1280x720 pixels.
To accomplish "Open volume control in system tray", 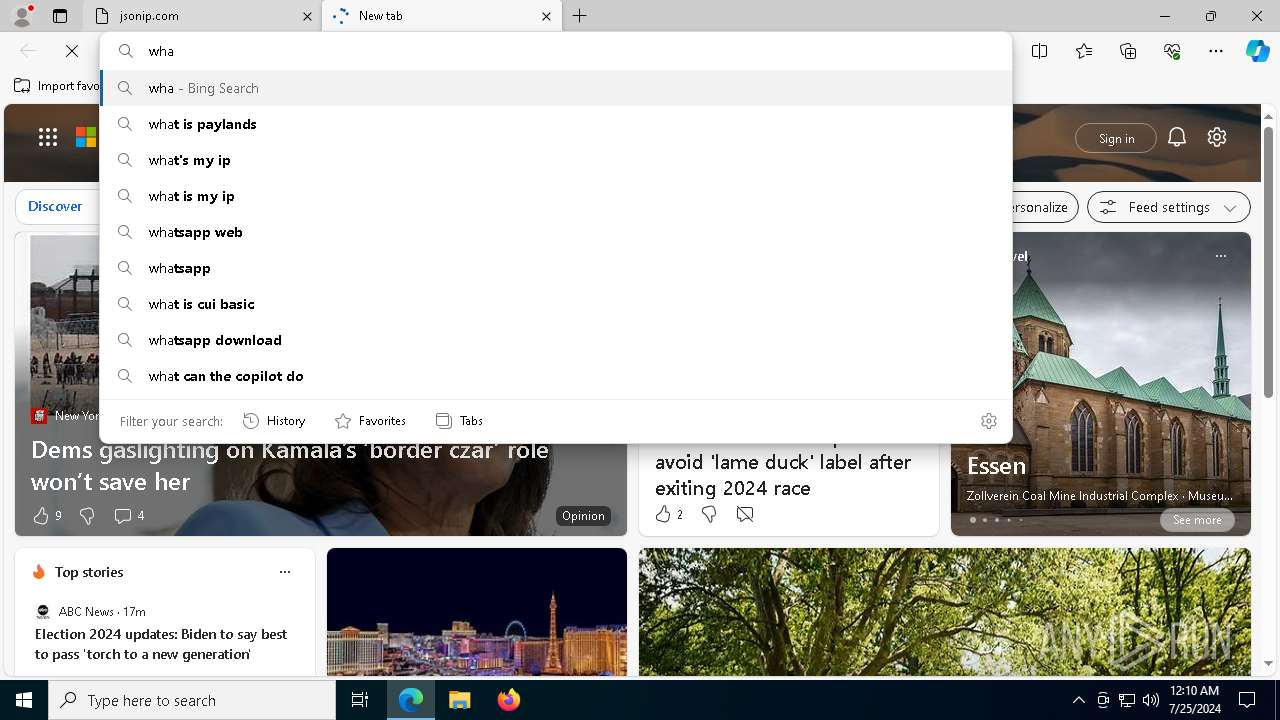I will (1151, 700).
